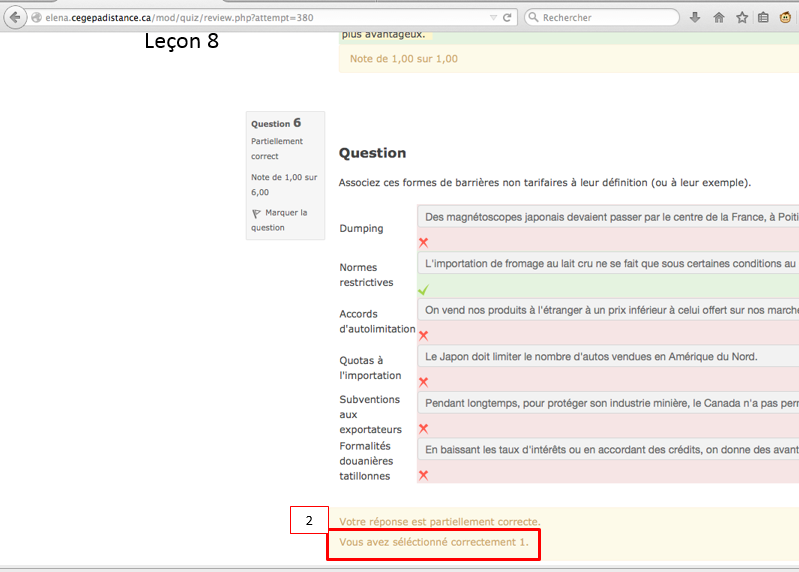Screen dimensions: 799x572
Task: Click the smiley face toolbar icon
Action: point(787,17)
